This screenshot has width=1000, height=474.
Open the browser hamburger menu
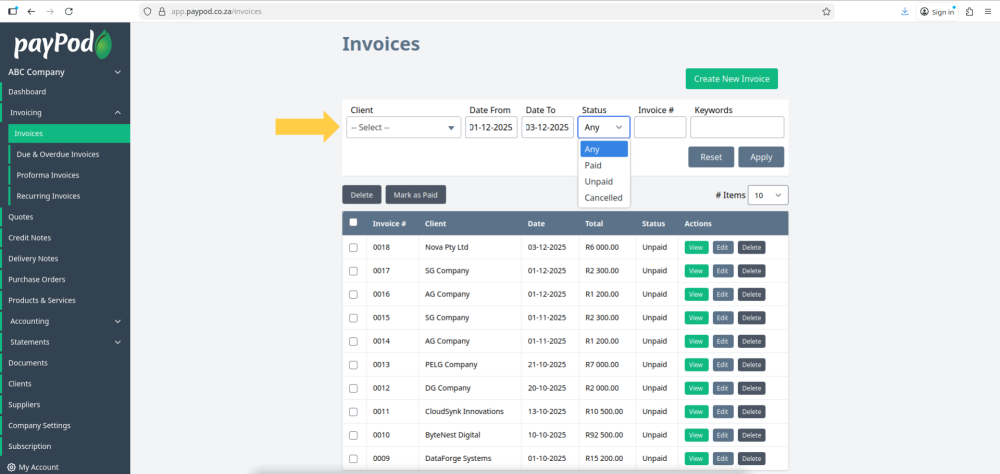988,11
